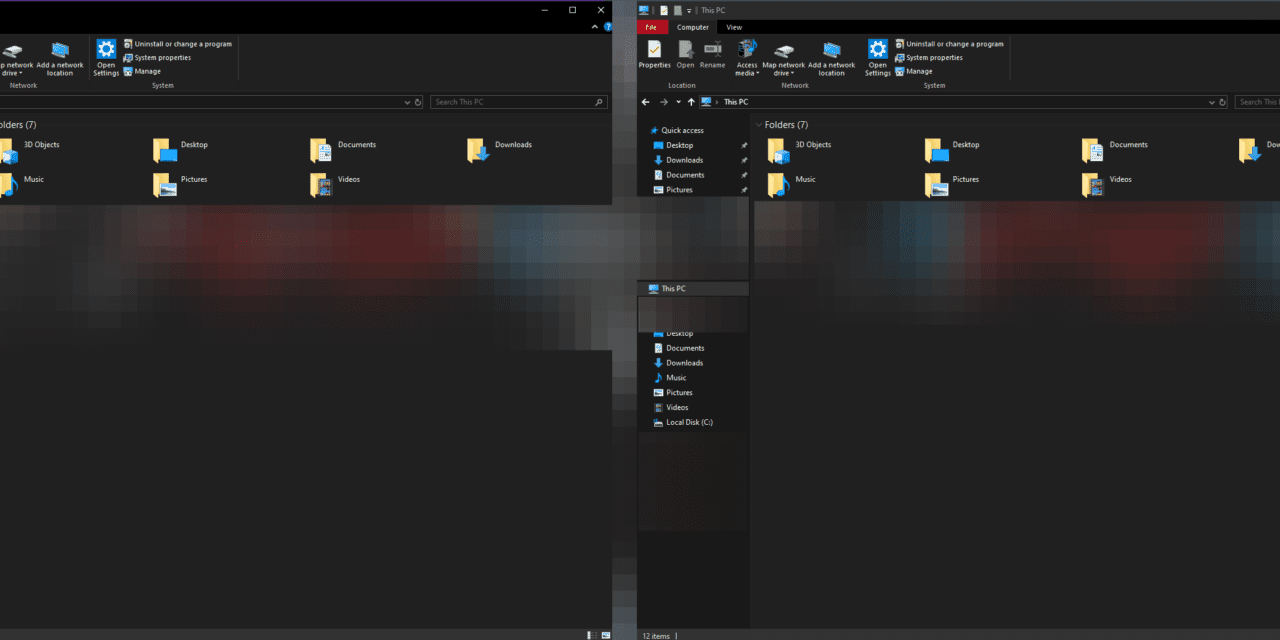Image resolution: width=1280 pixels, height=640 pixels.
Task: Click Add a network location in left window
Action: coord(60,59)
